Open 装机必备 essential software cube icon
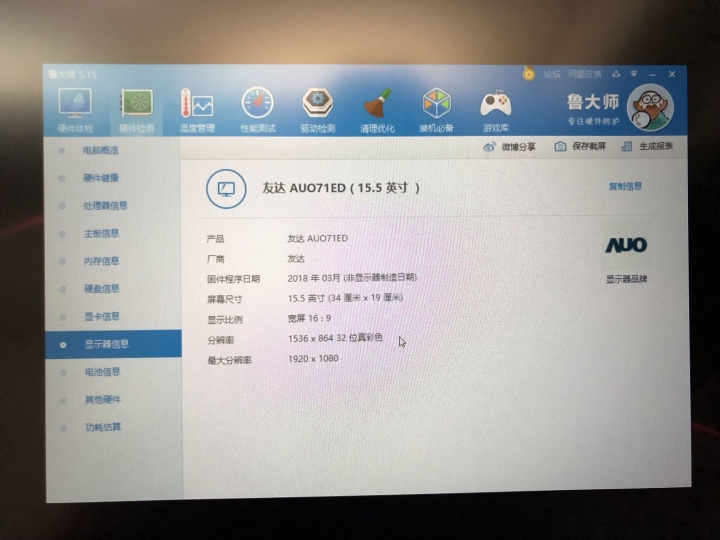The height and width of the screenshot is (540, 720). (437, 103)
